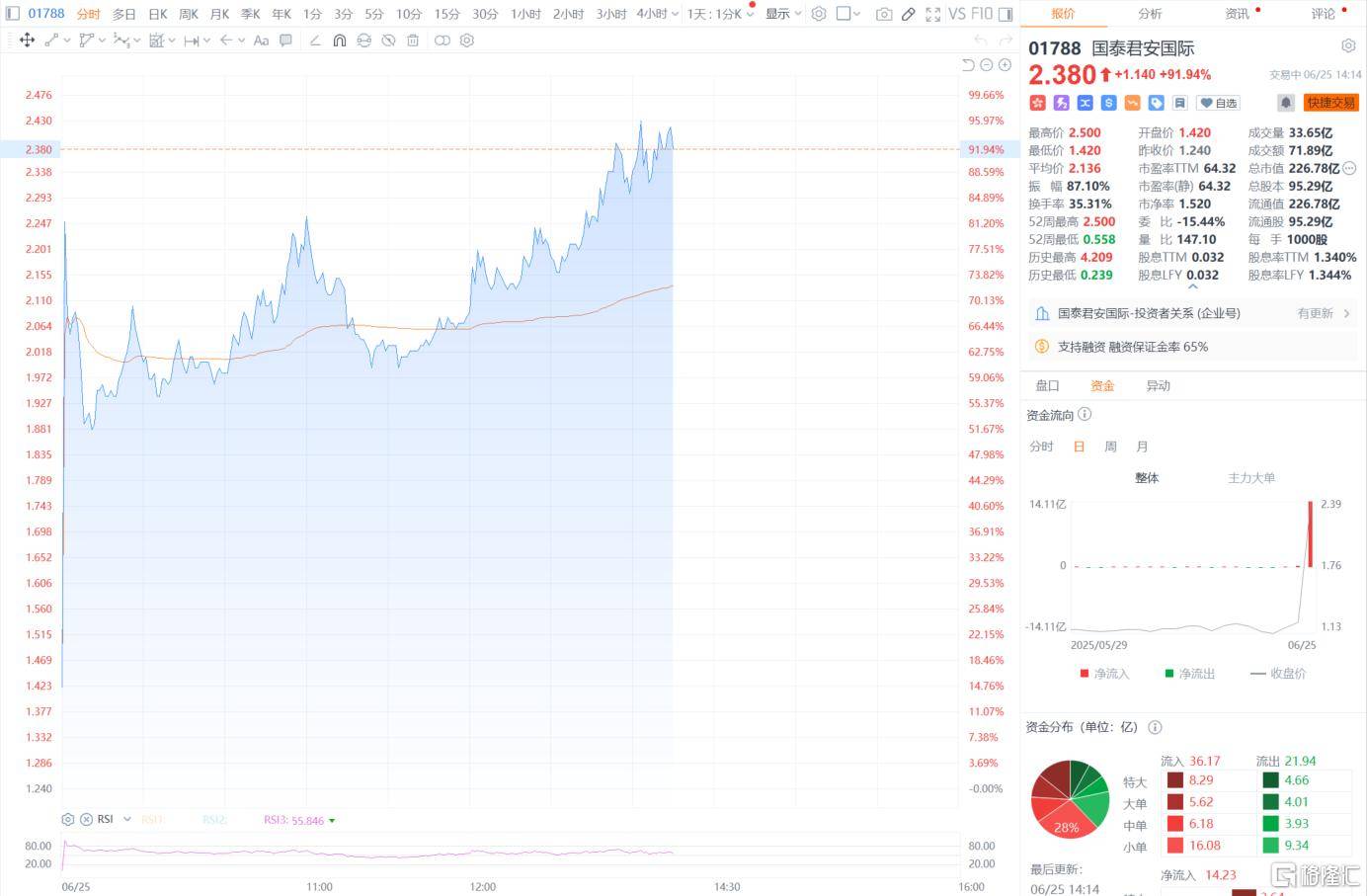This screenshot has height=896, width=1367.
Task: Click the red 净流入 legend swatch
Action: (x=1085, y=673)
